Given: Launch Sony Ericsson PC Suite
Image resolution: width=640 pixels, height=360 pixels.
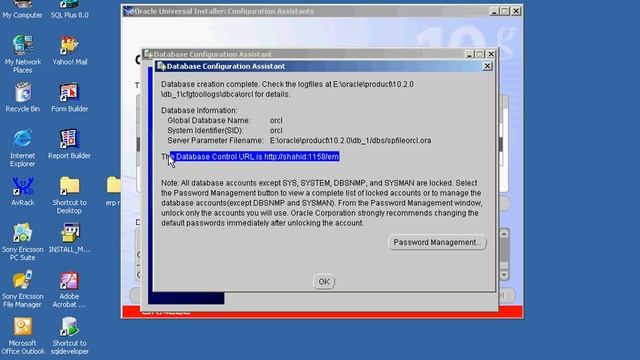Looking at the screenshot, I should [22, 242].
